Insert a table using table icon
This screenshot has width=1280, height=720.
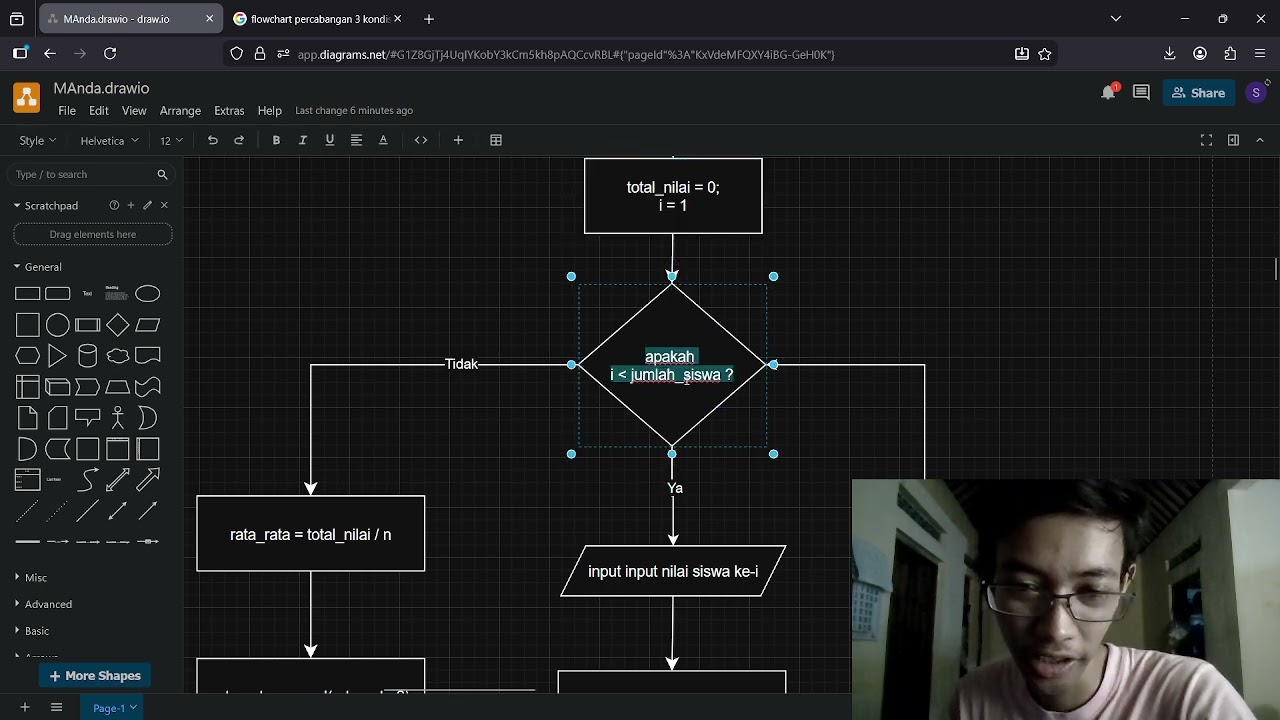click(x=496, y=140)
